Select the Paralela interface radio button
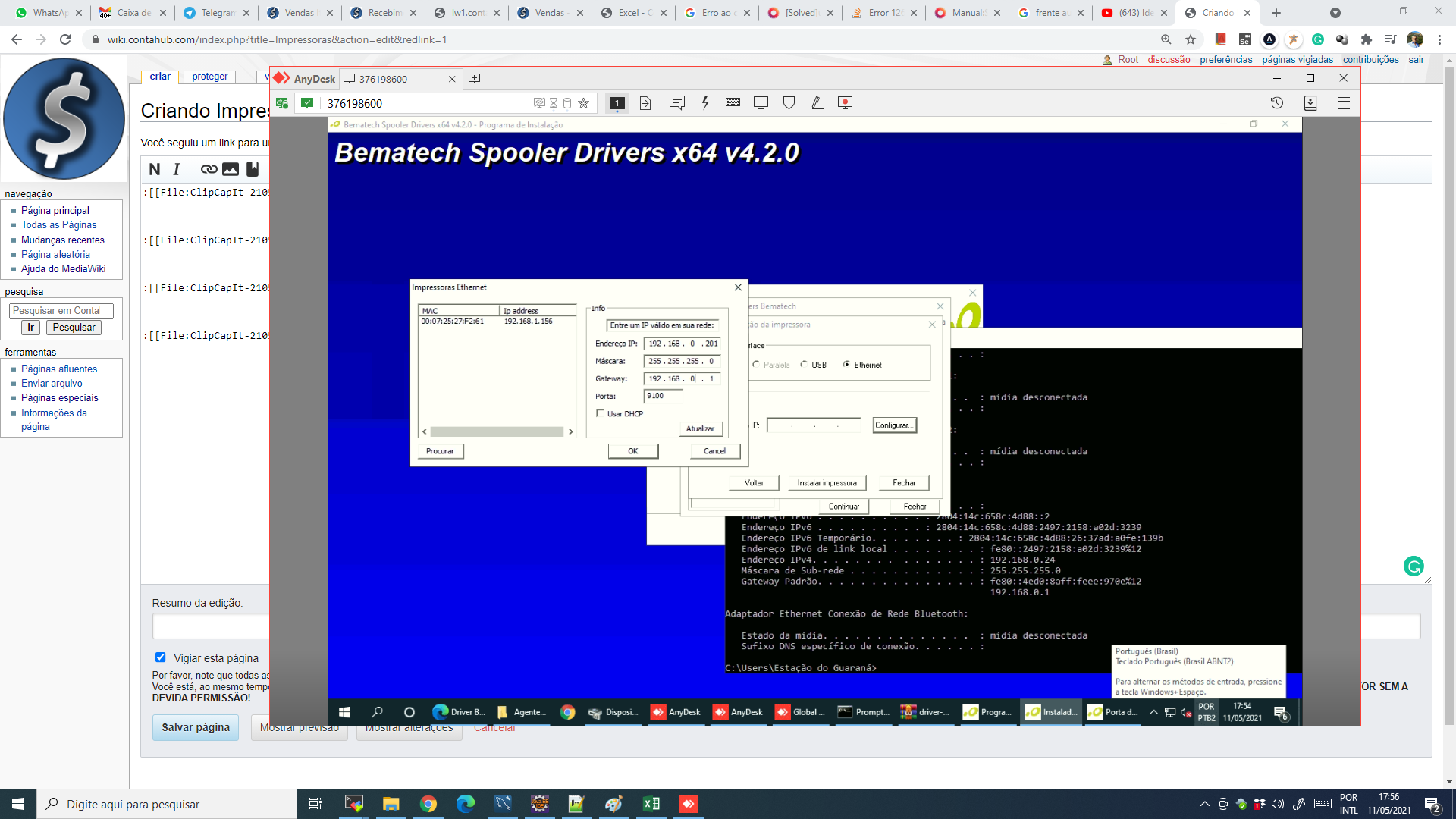This screenshot has height=819, width=1456. tap(756, 365)
